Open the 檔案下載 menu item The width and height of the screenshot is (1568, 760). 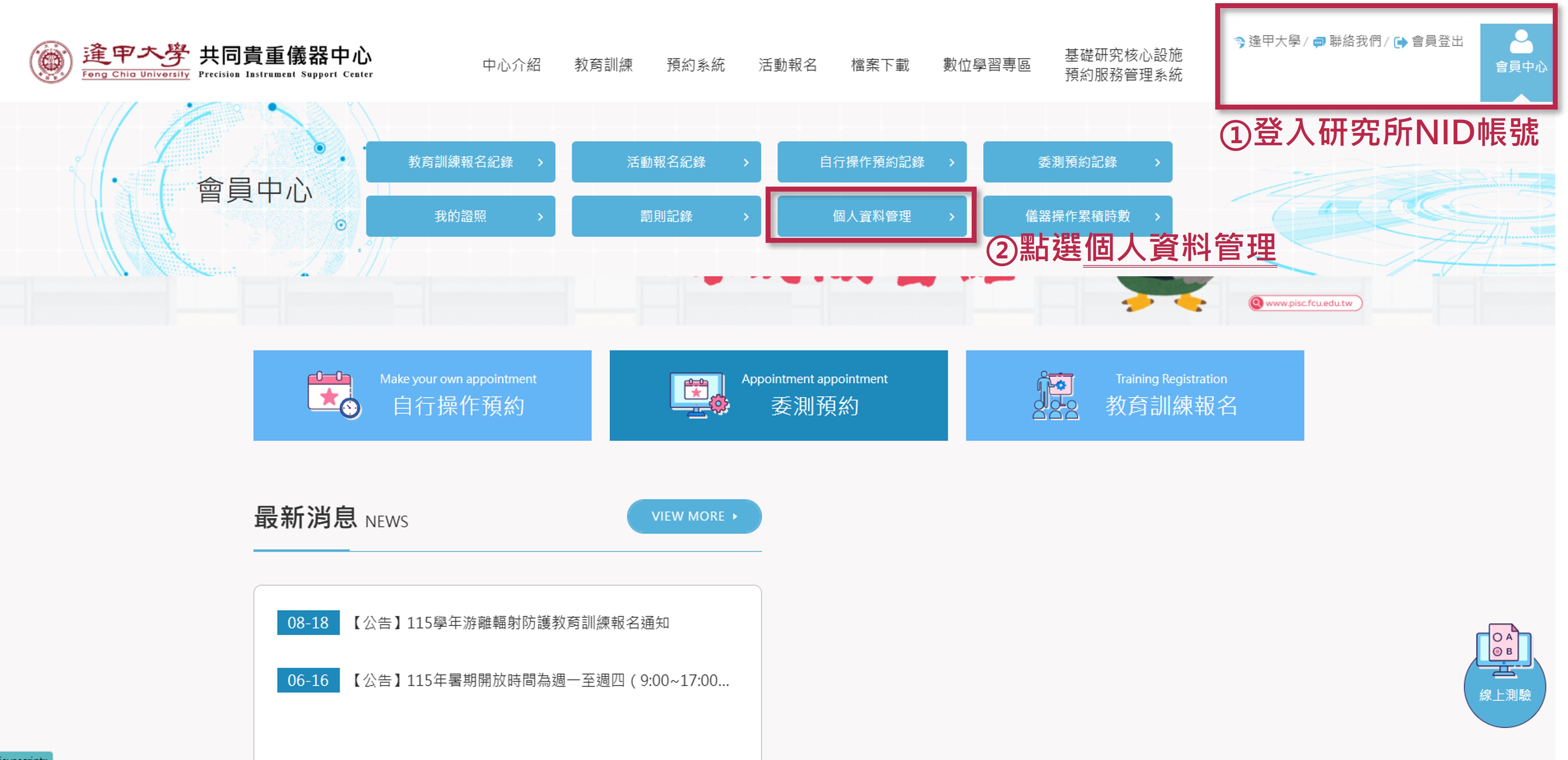(879, 65)
